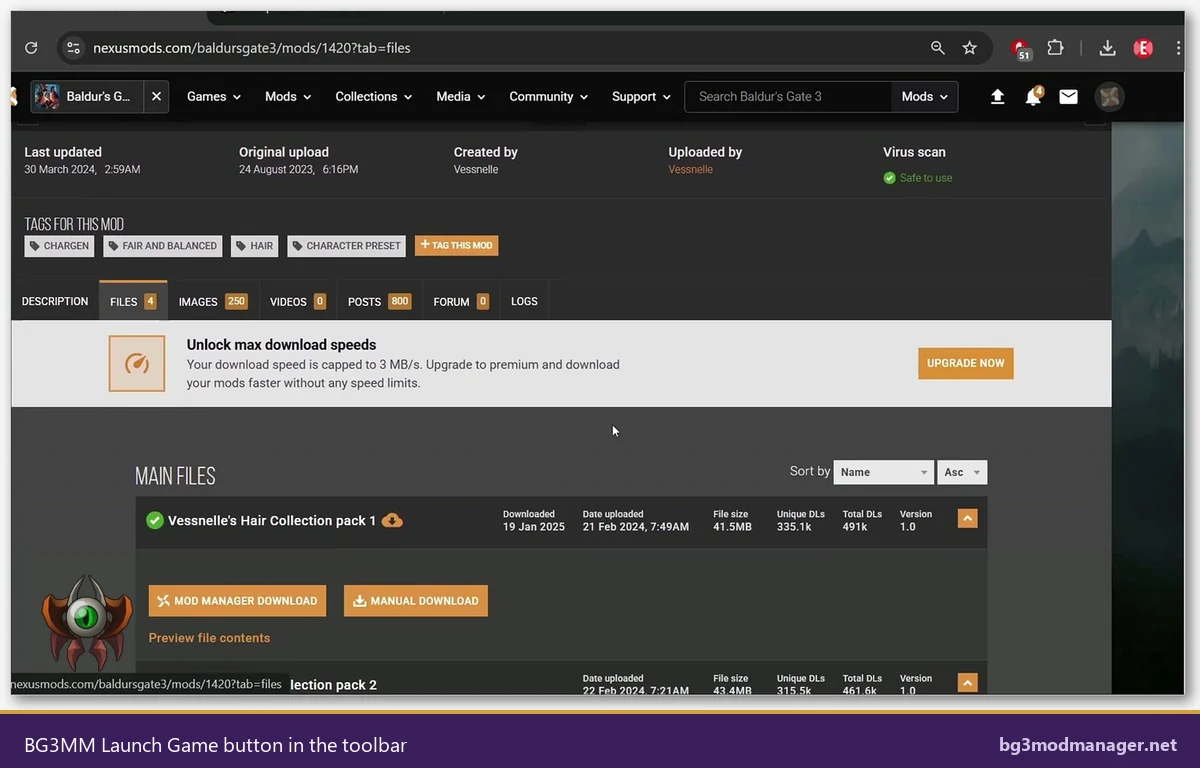Reload the page with the refresh icon
1200x768 pixels.
click(x=31, y=48)
